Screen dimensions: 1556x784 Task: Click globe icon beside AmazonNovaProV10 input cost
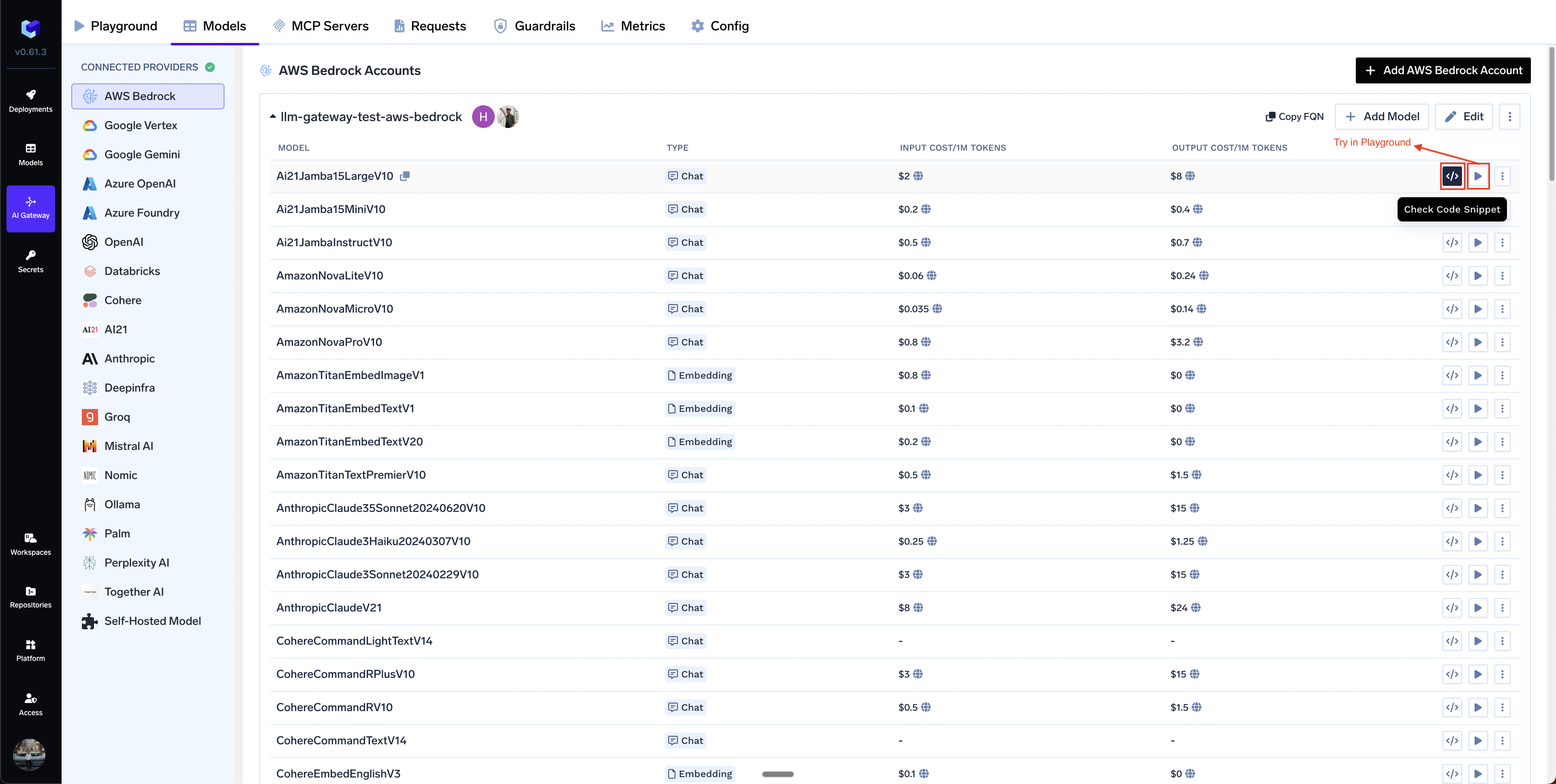pyautogui.click(x=926, y=342)
